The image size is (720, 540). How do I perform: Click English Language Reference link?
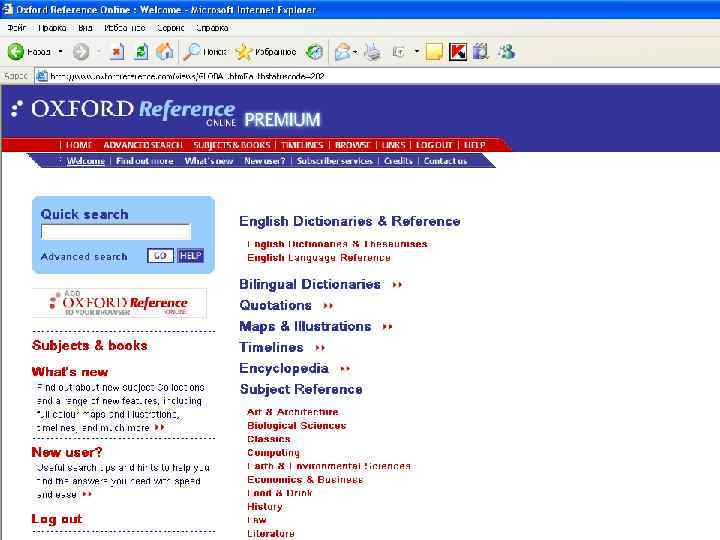click(x=319, y=258)
